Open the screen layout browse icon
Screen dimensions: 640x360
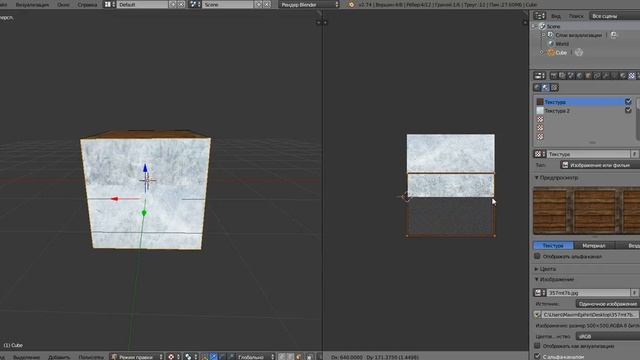point(109,4)
